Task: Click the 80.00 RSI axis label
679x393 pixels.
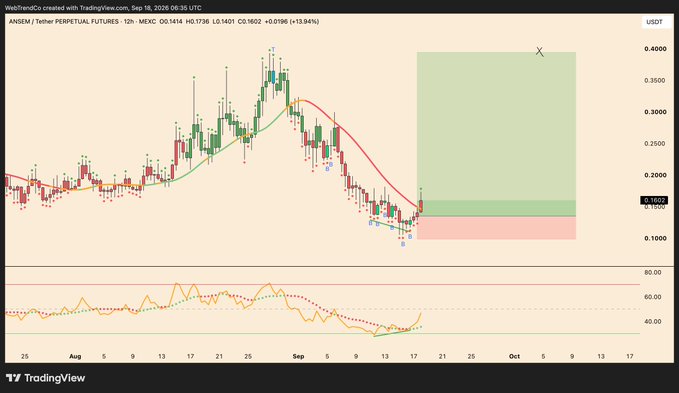Action: coord(653,273)
